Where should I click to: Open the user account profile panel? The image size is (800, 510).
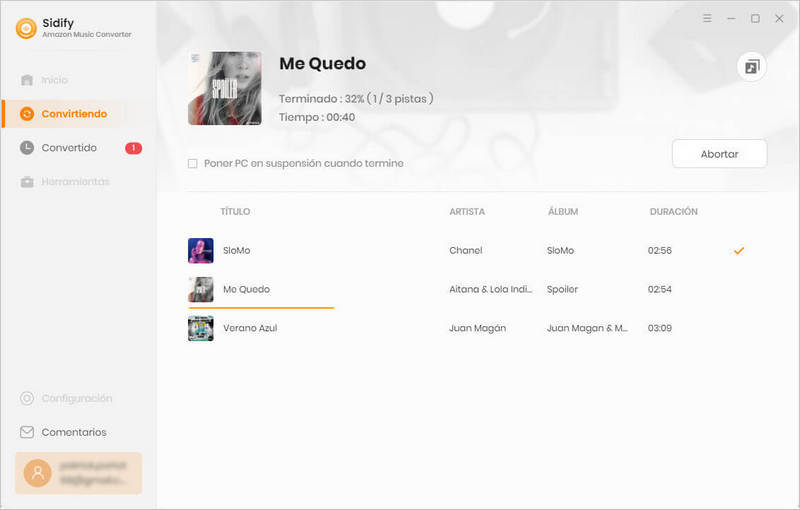[x=79, y=473]
